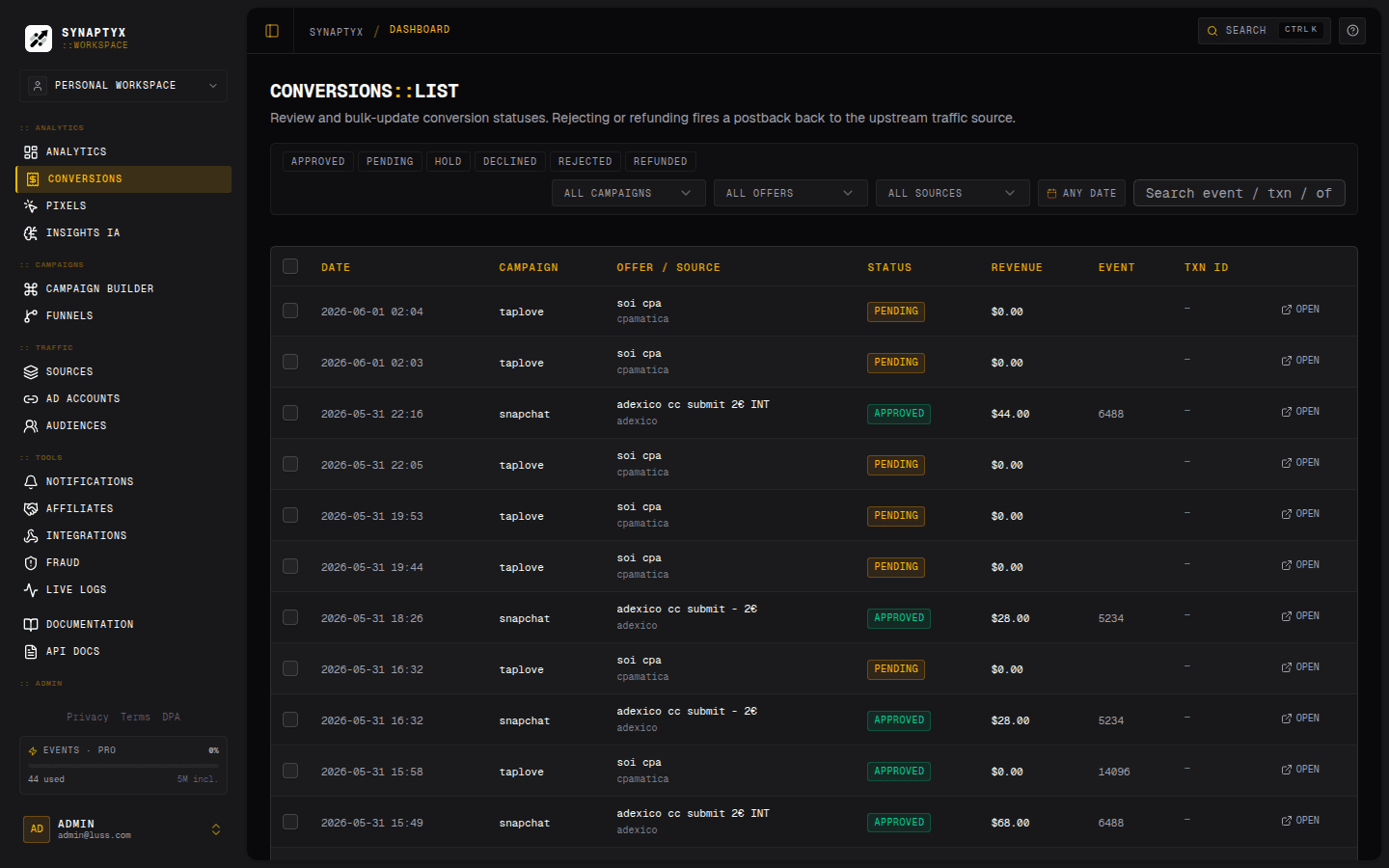Toggle the sidebar panel icon
The width and height of the screenshot is (1389, 868).
[x=272, y=31]
